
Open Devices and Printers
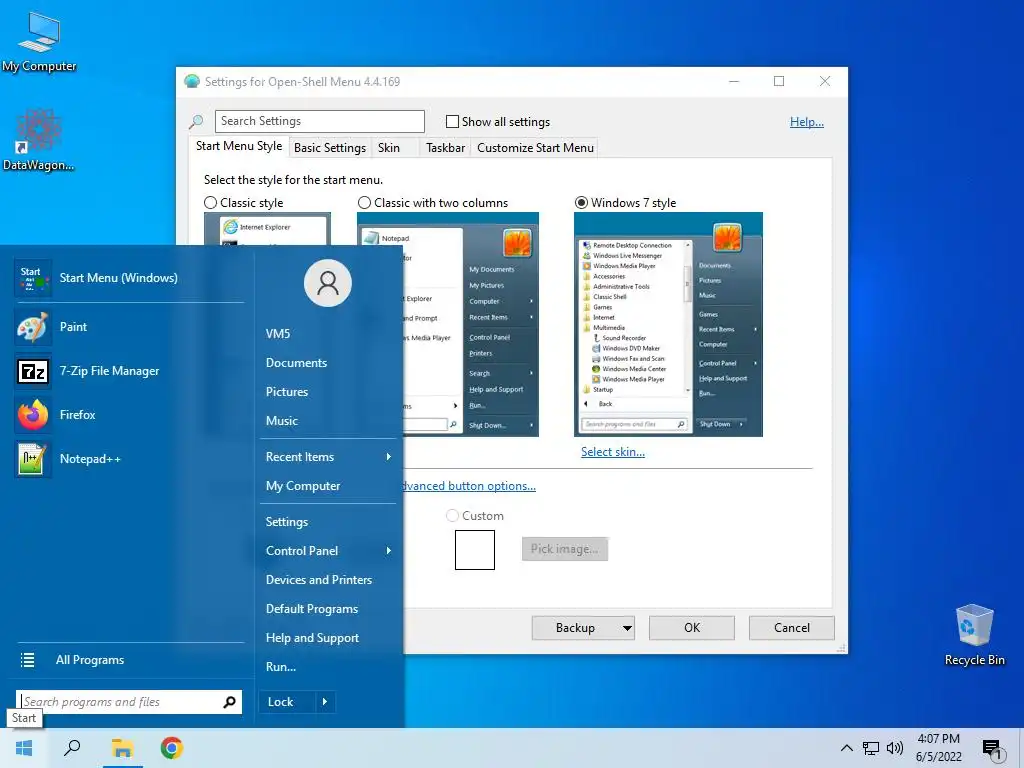coord(319,580)
